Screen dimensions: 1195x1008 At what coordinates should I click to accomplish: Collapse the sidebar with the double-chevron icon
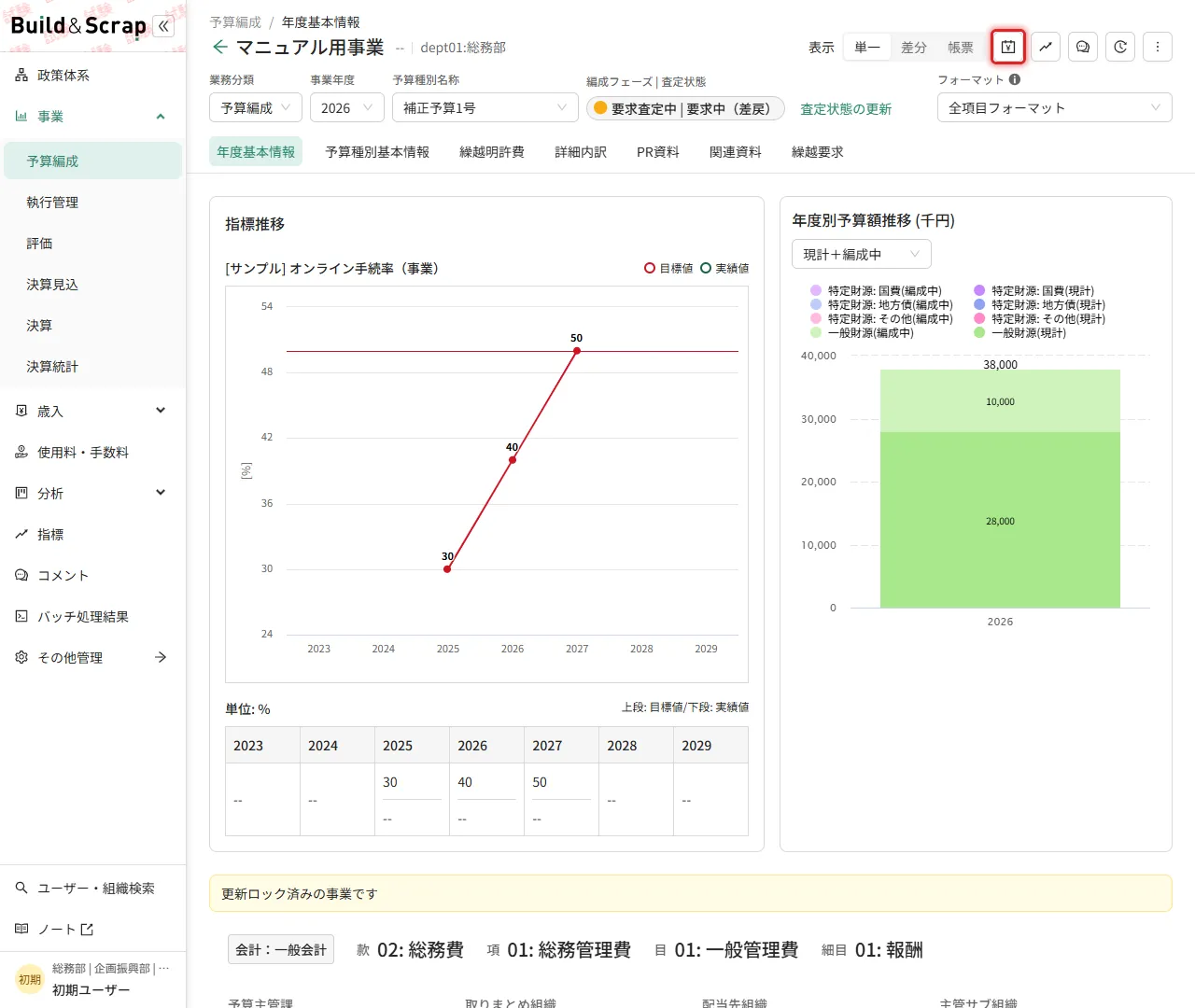pyautogui.click(x=164, y=26)
